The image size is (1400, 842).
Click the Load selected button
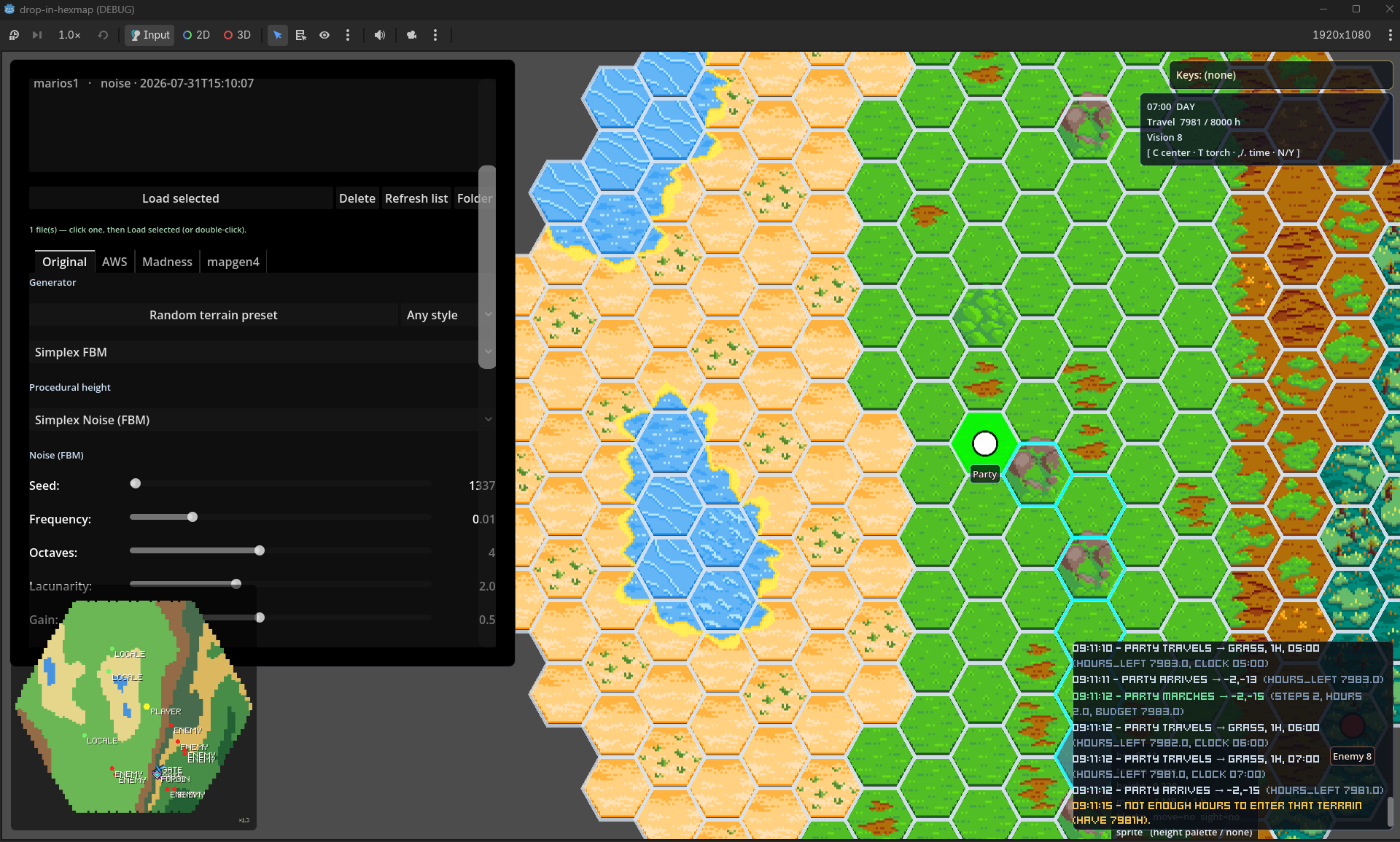pos(181,198)
